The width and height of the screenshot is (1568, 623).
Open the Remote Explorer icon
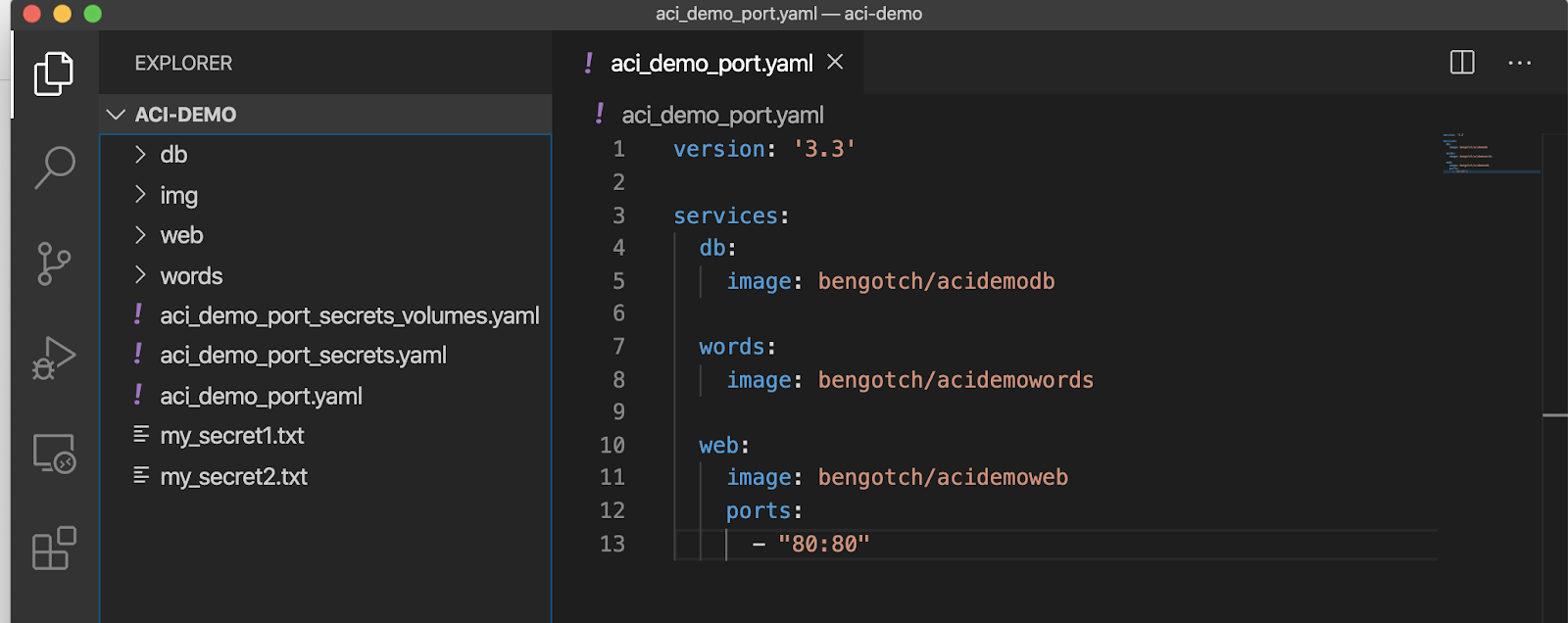(x=54, y=454)
